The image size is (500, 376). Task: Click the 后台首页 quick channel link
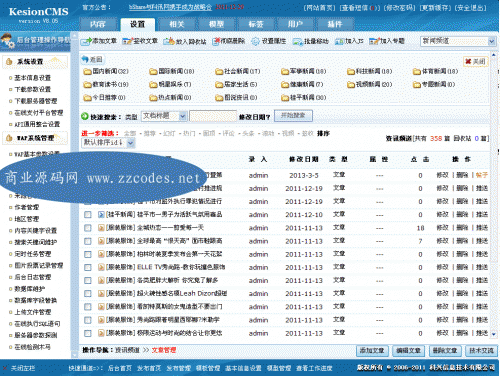(120, 369)
